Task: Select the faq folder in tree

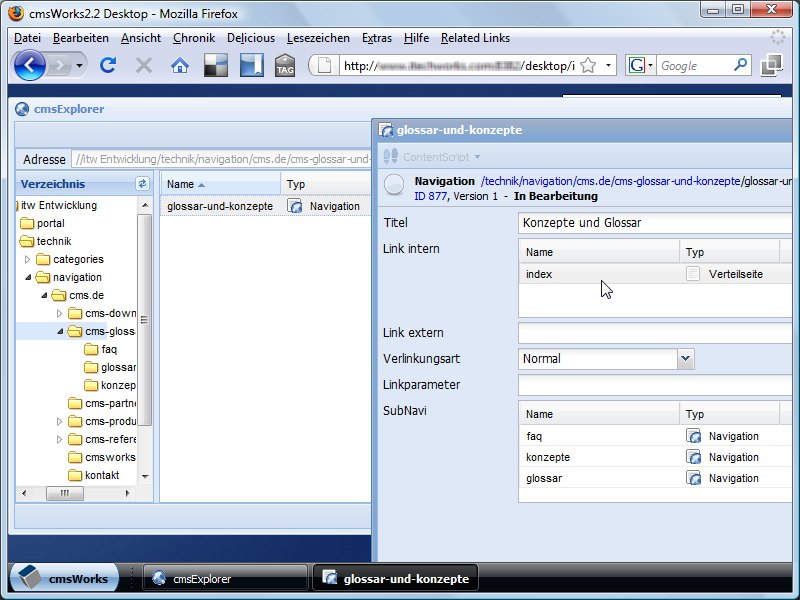Action: click(x=109, y=349)
